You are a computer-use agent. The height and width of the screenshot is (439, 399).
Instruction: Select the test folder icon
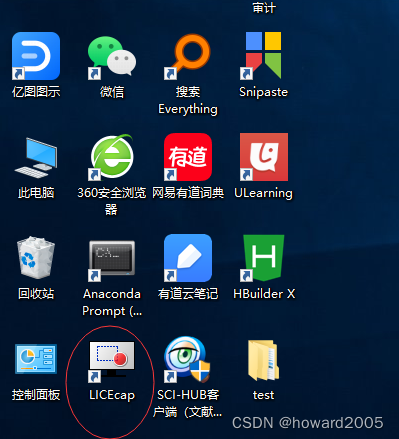(x=264, y=360)
